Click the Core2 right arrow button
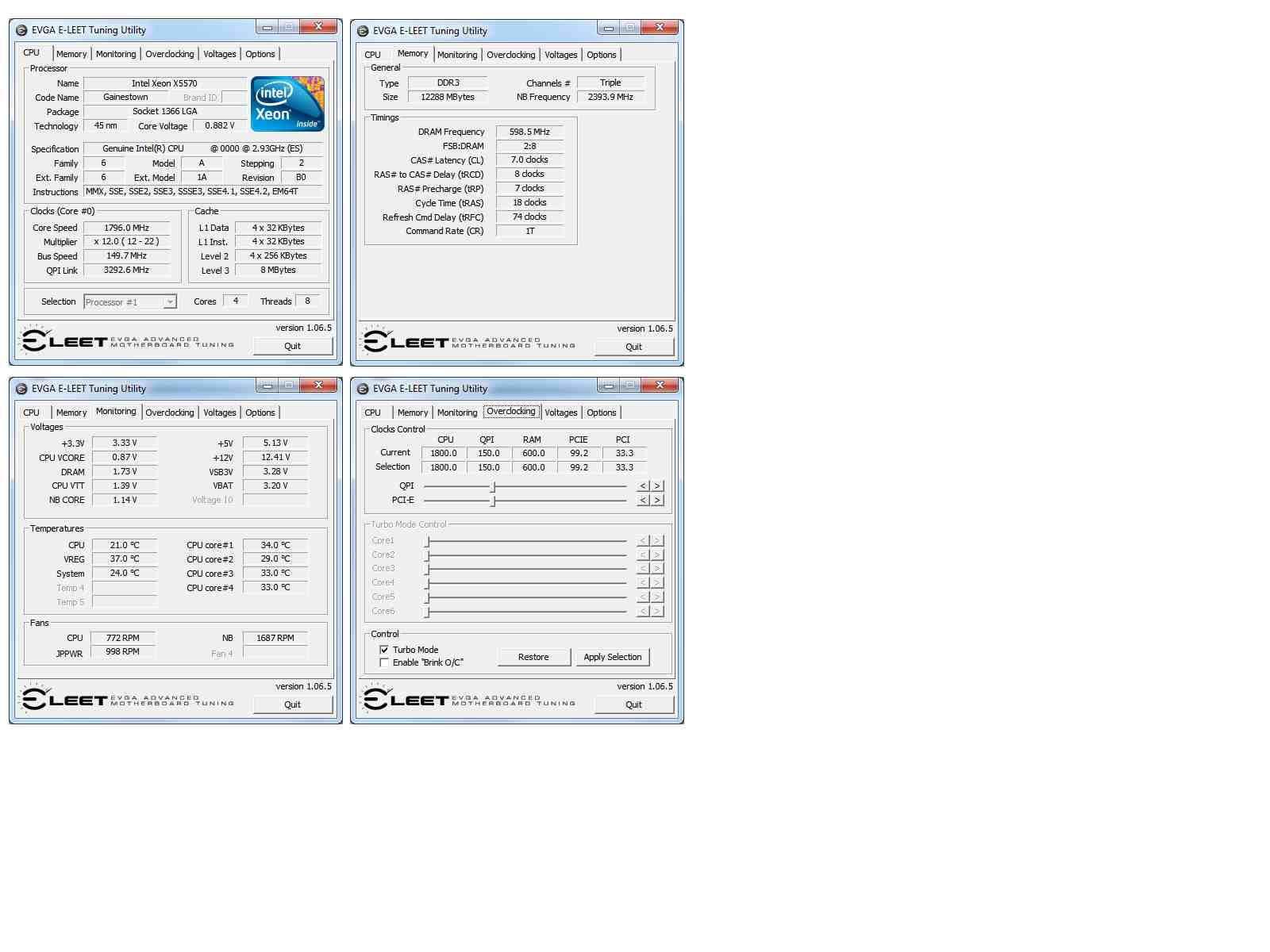The width and height of the screenshot is (1270, 952). [657, 555]
